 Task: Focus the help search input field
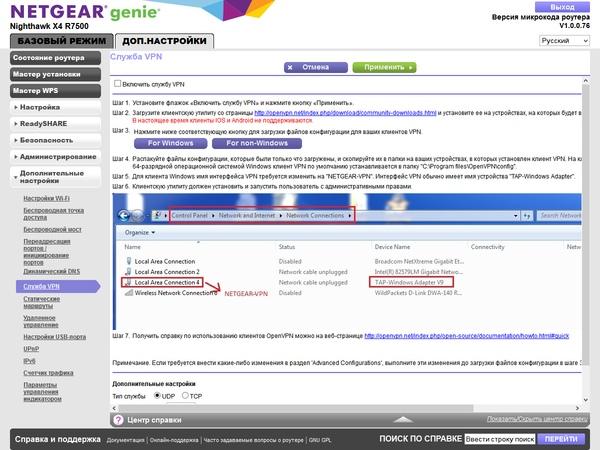(500, 439)
